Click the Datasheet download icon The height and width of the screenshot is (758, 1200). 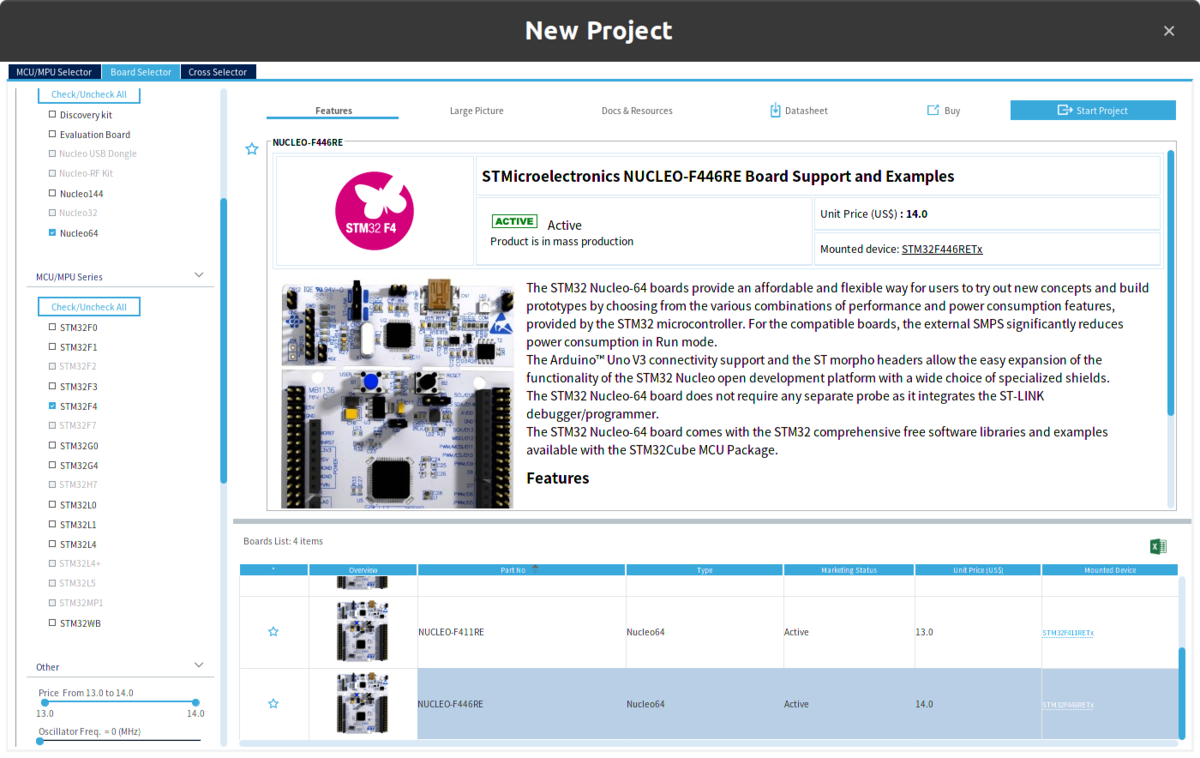[x=775, y=110]
